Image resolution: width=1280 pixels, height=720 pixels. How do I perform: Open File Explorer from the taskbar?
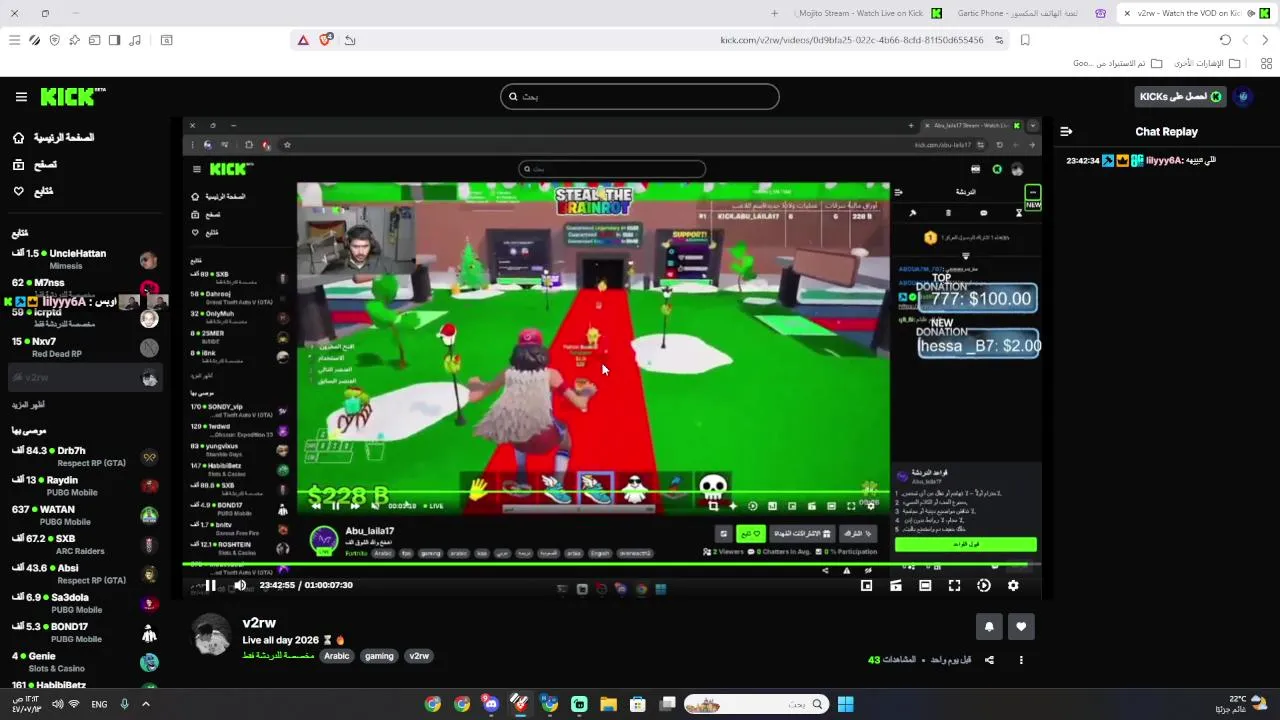coord(608,704)
